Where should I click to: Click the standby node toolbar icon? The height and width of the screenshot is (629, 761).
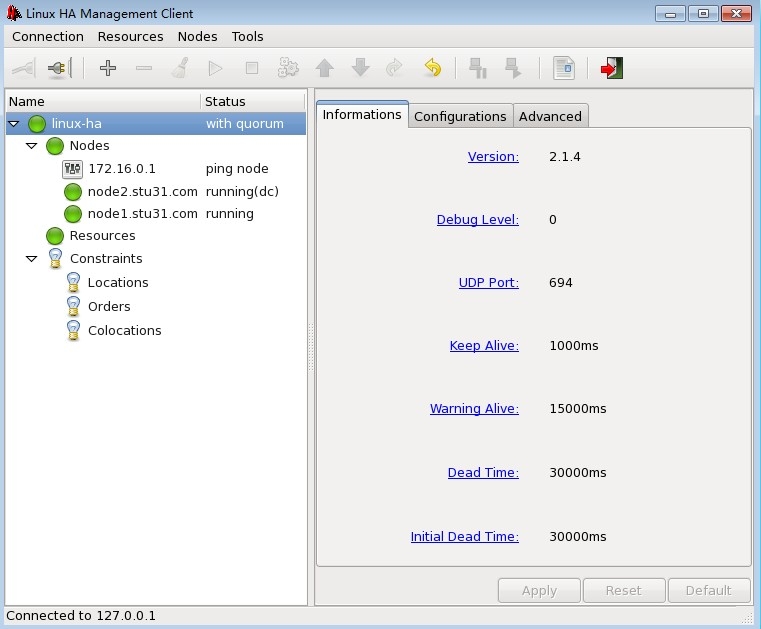coord(478,68)
